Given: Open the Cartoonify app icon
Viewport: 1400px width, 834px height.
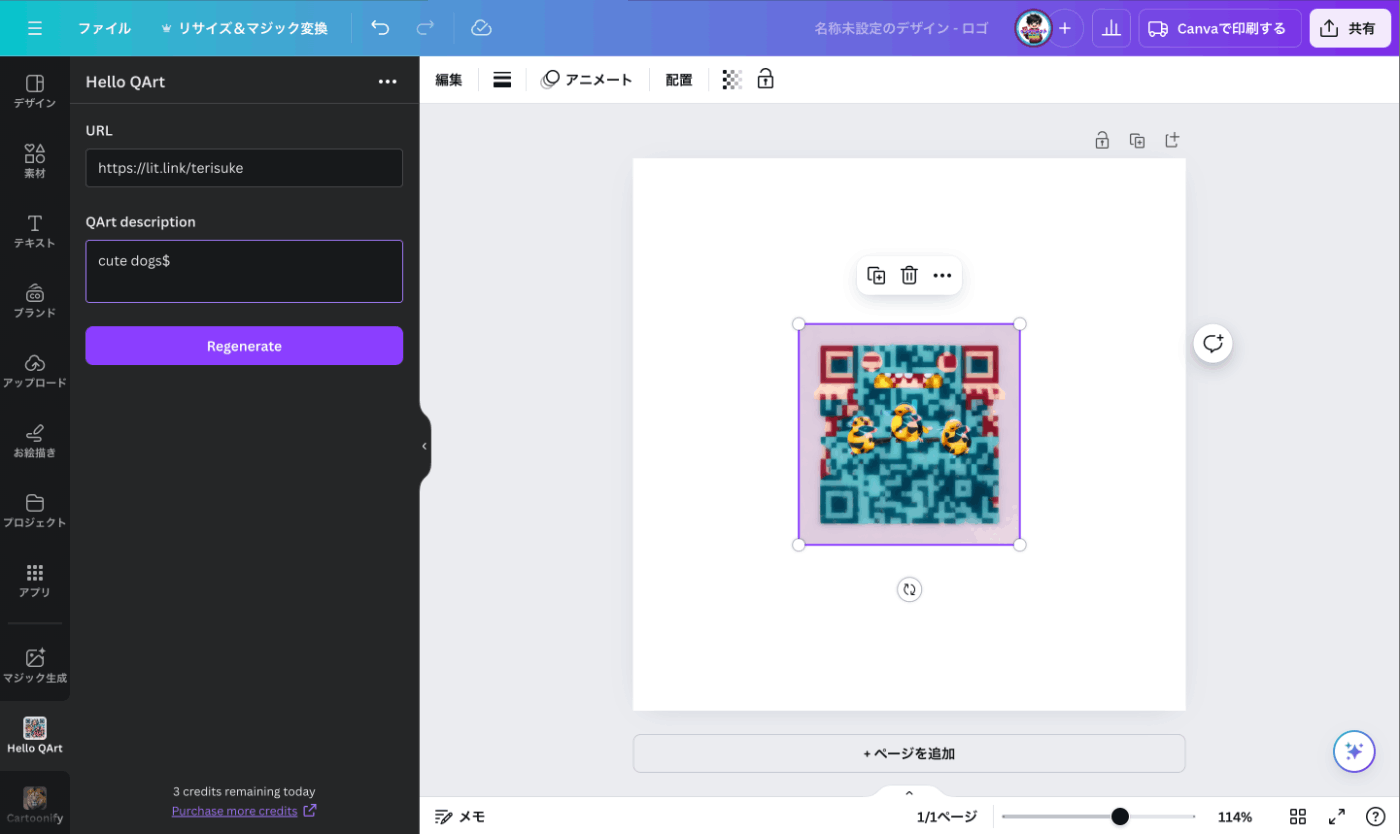Looking at the screenshot, I should 35,805.
